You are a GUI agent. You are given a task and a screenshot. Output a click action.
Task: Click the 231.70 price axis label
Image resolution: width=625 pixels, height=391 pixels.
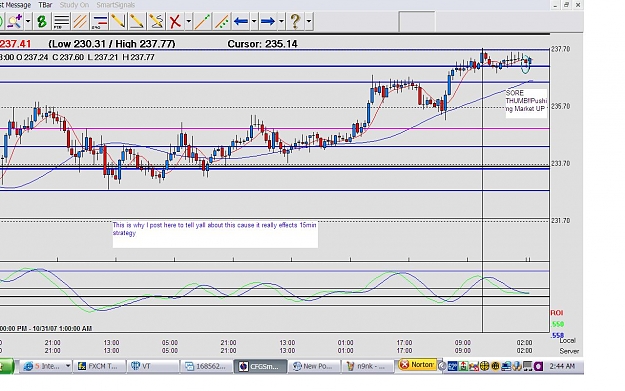(x=560, y=221)
